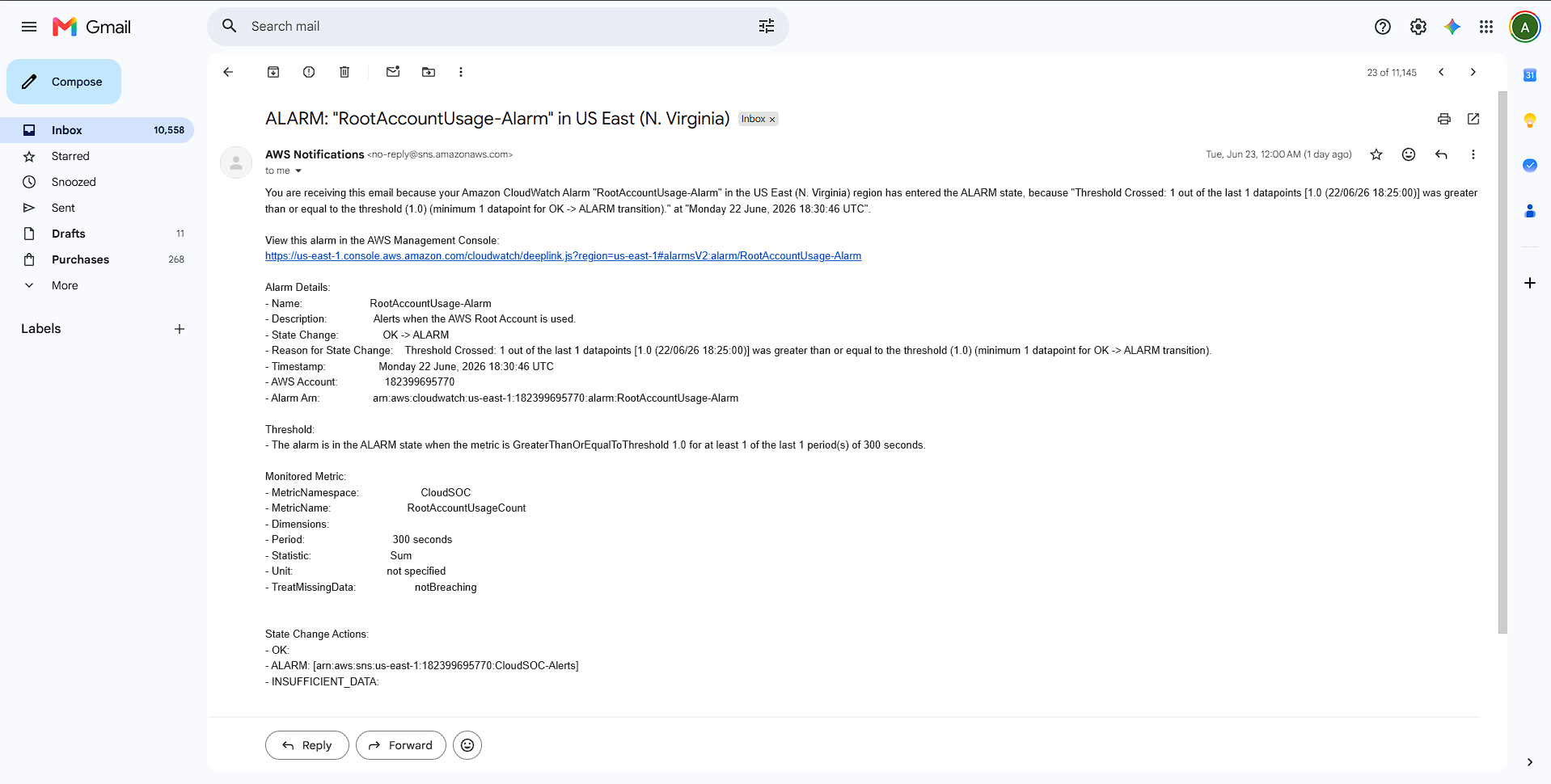Open the Drafts folder
1551x784 pixels.
(97, 234)
